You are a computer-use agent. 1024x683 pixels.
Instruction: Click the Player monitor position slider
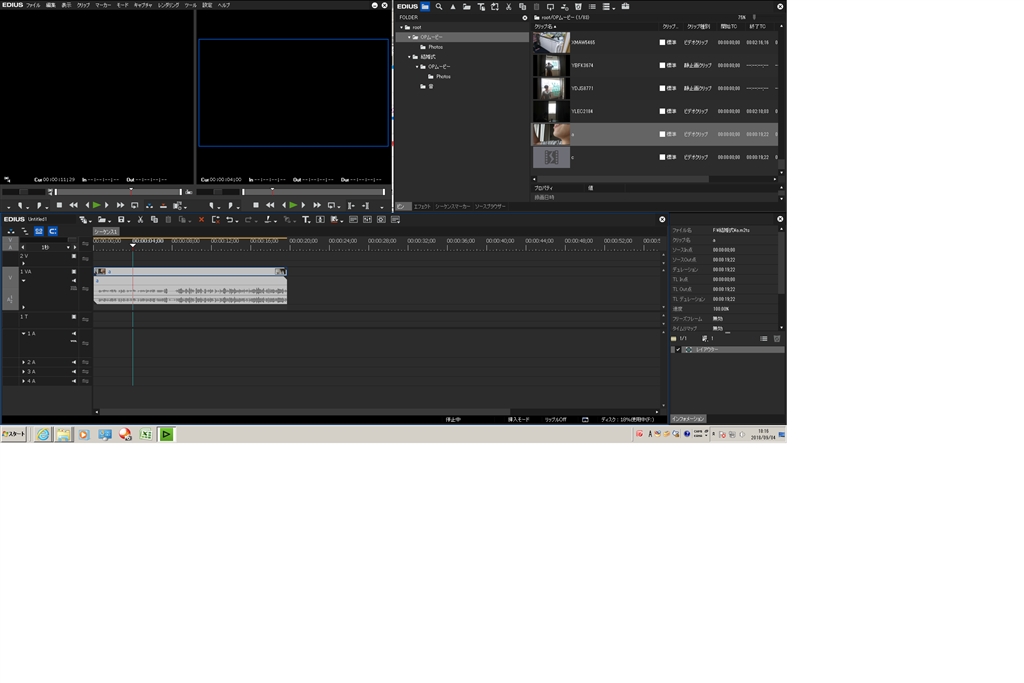(x=118, y=192)
